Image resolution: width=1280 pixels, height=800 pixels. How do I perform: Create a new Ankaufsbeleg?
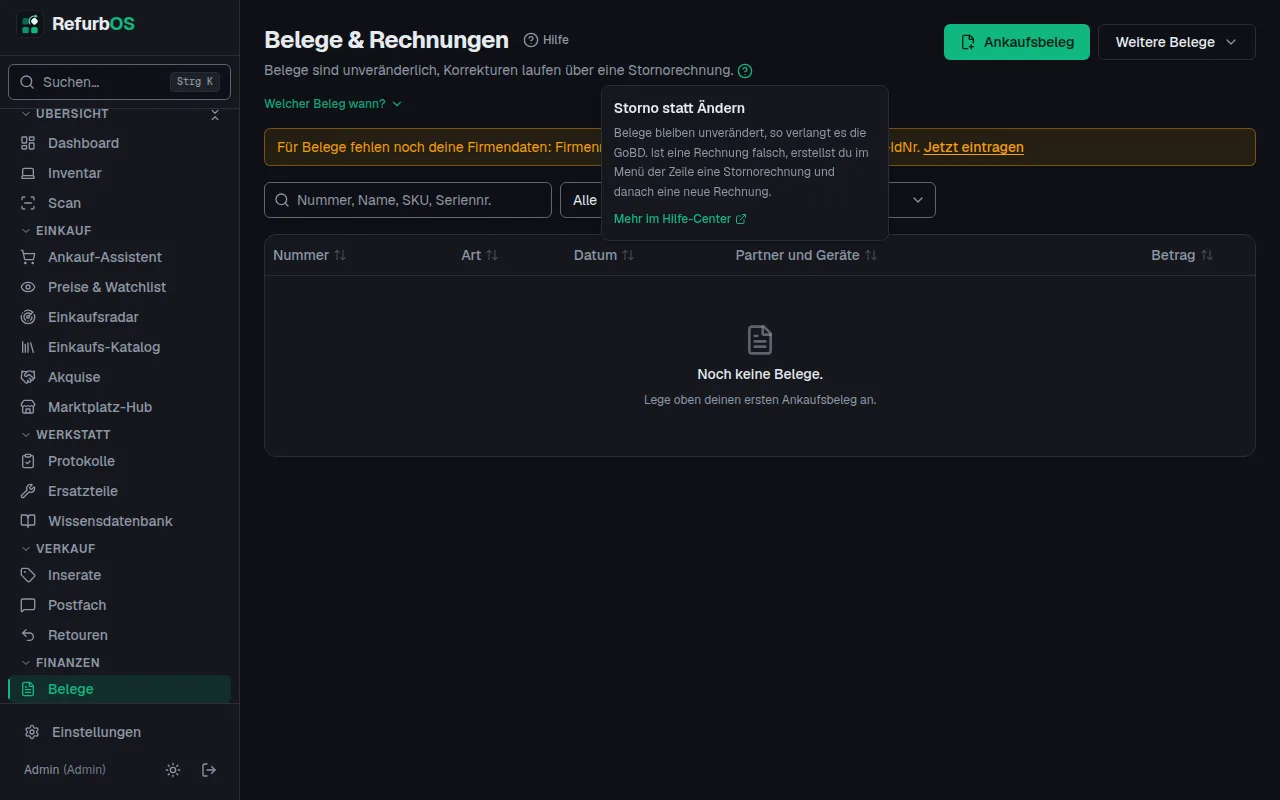click(x=1017, y=42)
